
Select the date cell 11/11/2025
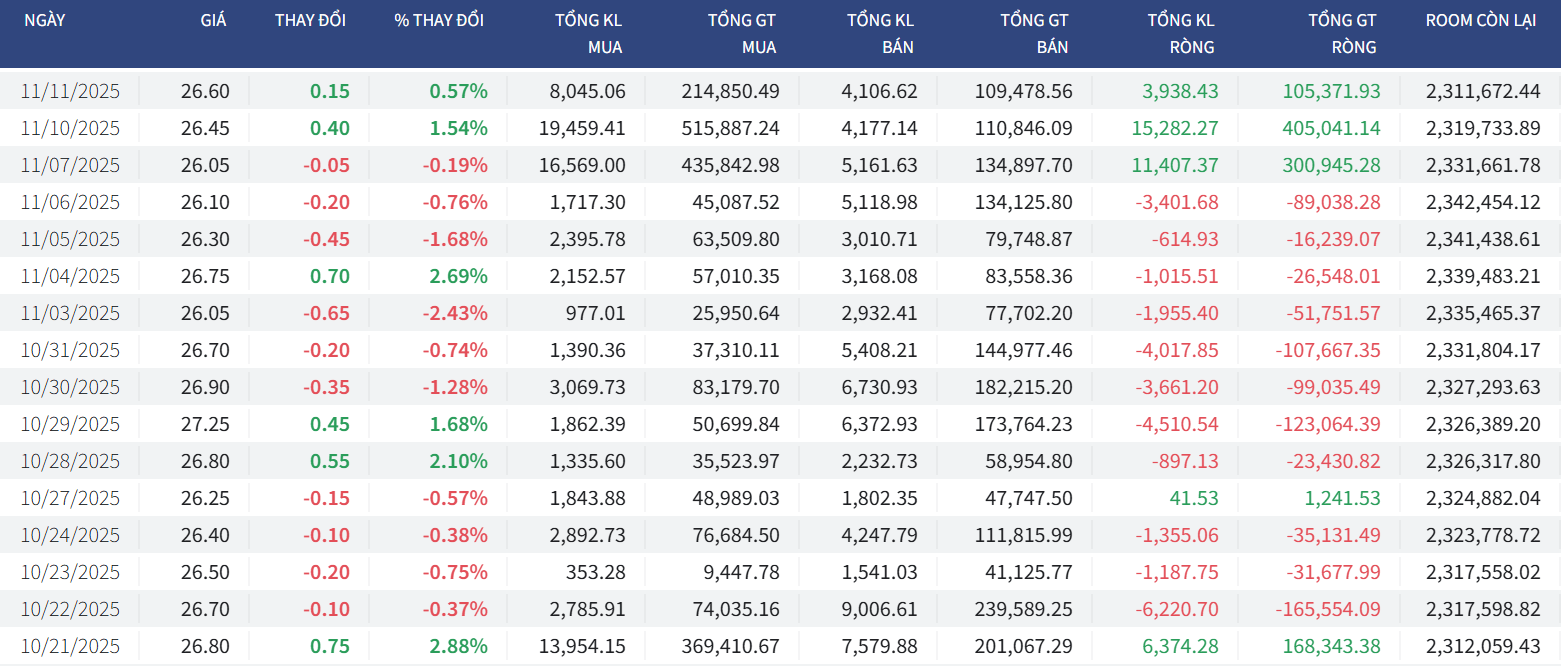pyautogui.click(x=70, y=91)
